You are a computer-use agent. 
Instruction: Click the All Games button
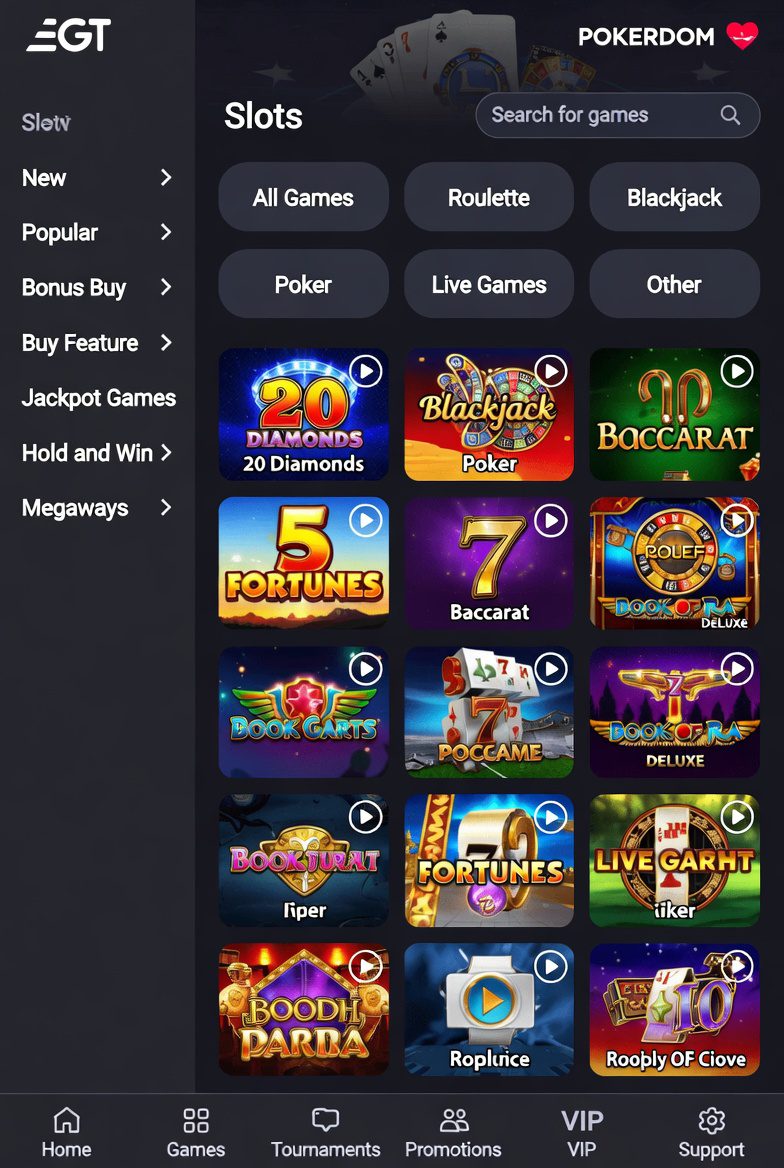[303, 197]
